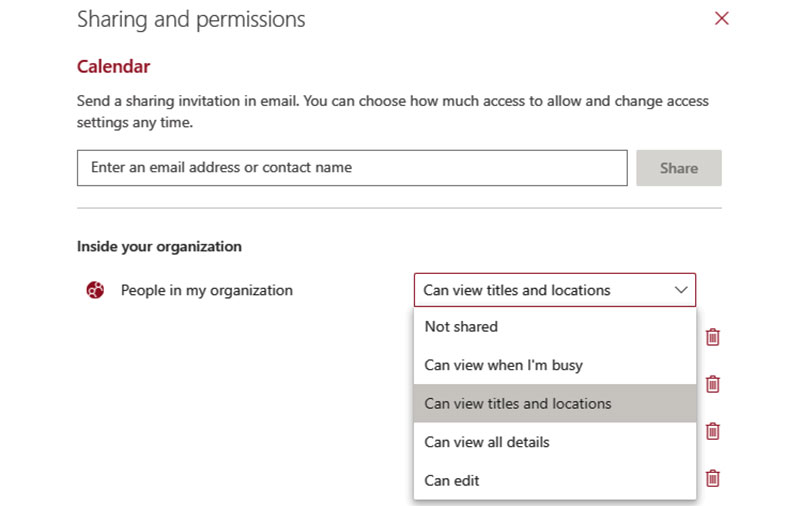Click the 'Inside your organization' section label

coord(159,246)
